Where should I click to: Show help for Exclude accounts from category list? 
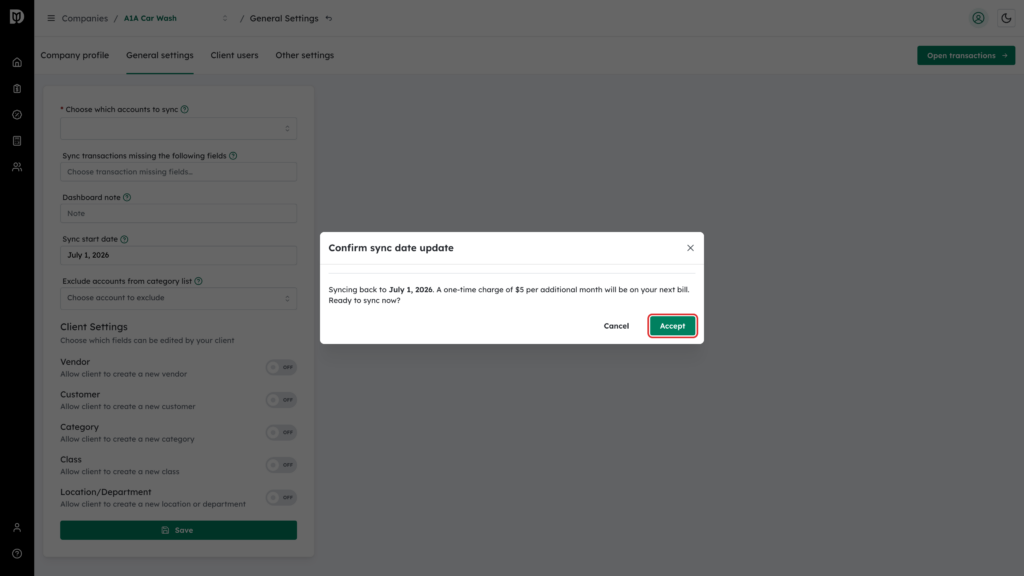(x=199, y=281)
